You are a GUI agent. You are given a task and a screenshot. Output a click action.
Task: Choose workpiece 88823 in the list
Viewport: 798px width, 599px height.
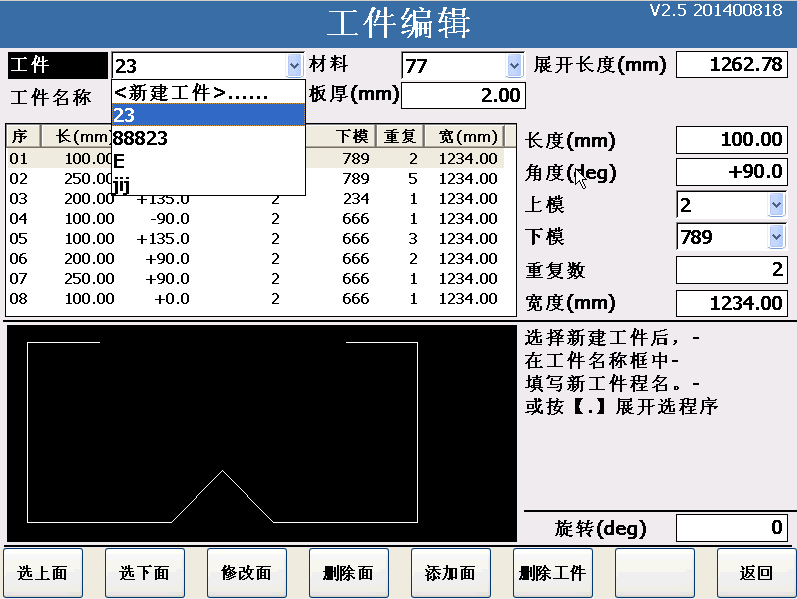(x=209, y=138)
